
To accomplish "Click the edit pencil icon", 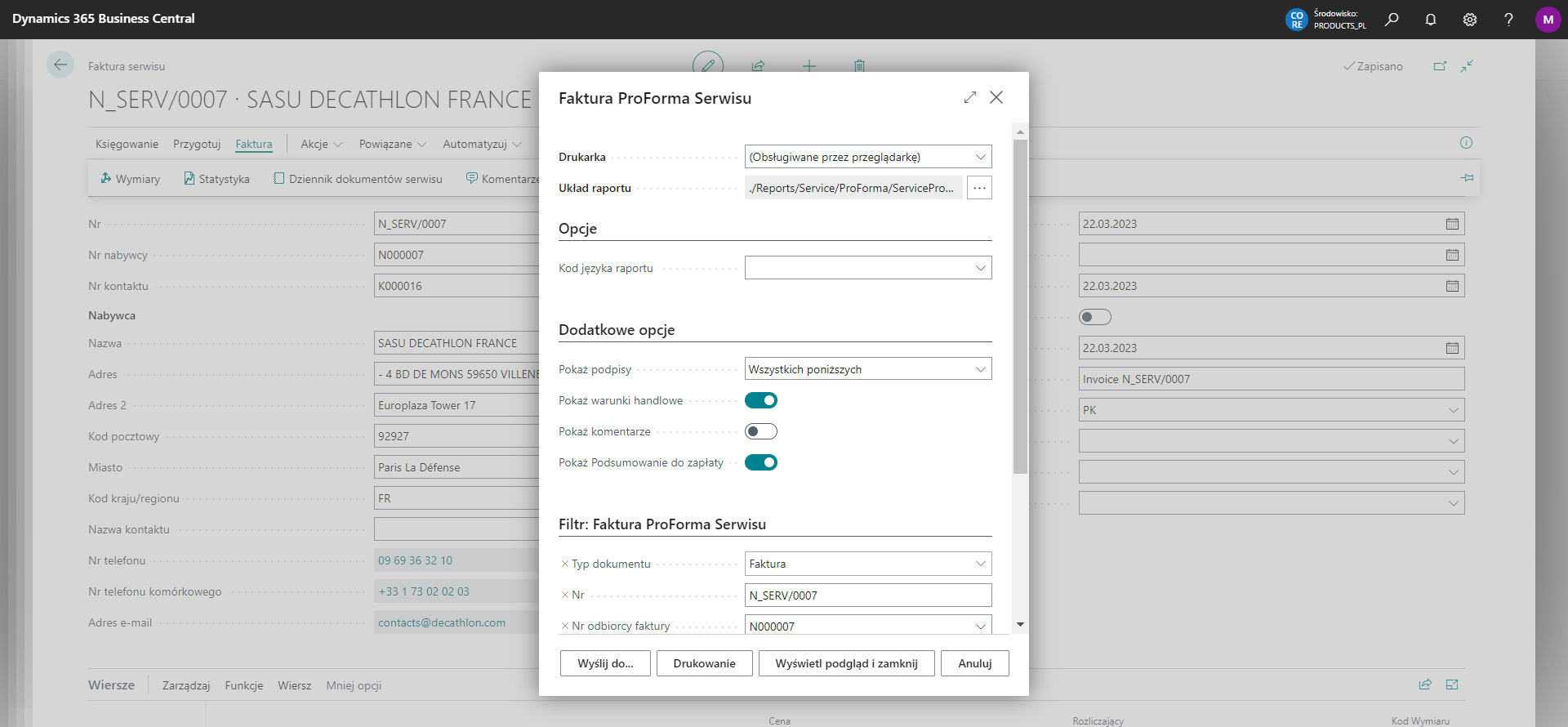I will pyautogui.click(x=708, y=65).
